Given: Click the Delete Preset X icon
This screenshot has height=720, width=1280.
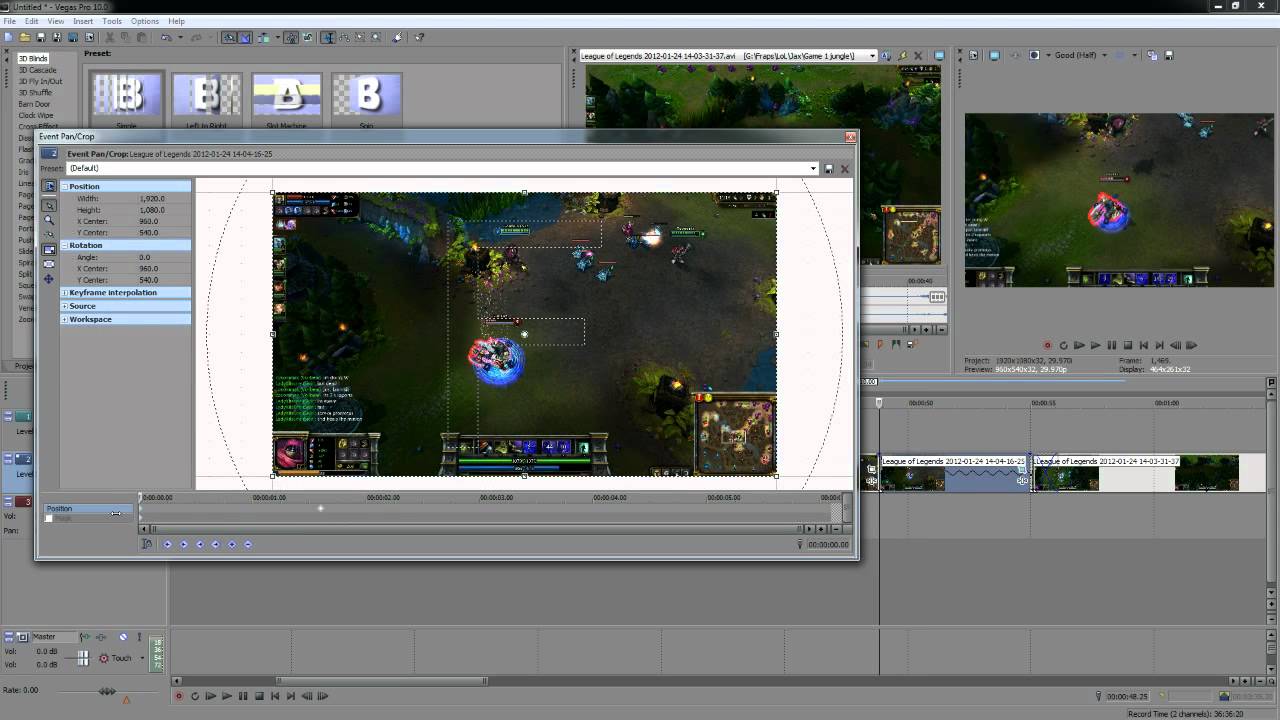Looking at the screenshot, I should point(844,169).
